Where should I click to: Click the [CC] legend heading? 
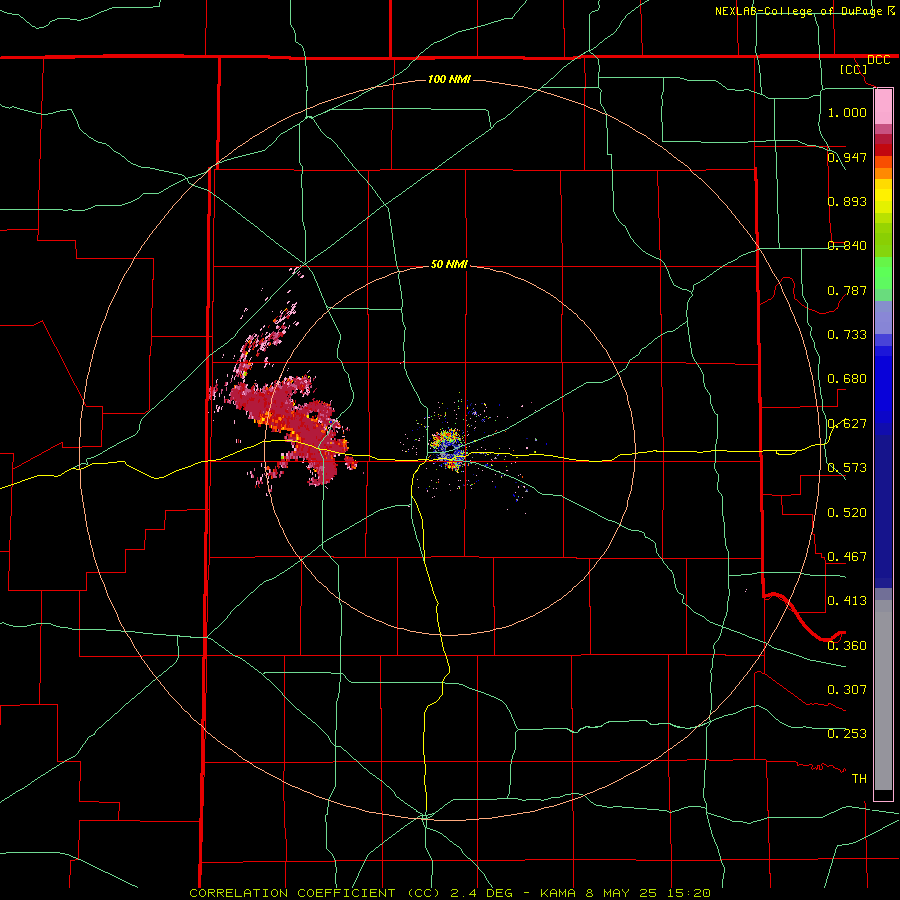[x=854, y=69]
